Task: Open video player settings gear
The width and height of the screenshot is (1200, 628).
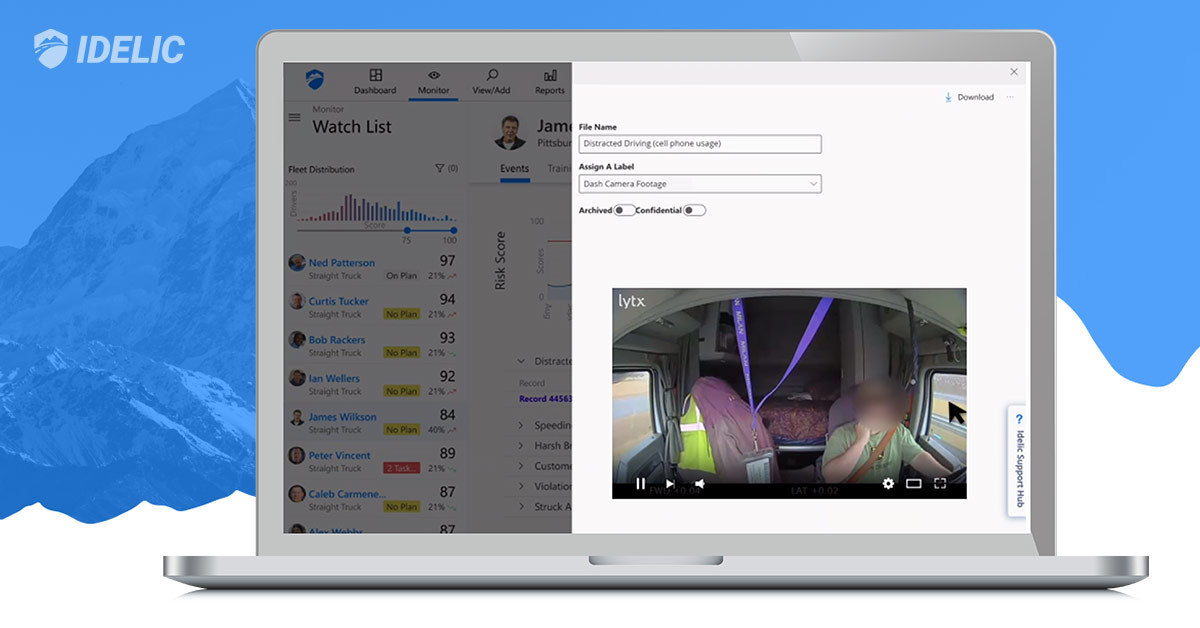Action: click(x=888, y=484)
